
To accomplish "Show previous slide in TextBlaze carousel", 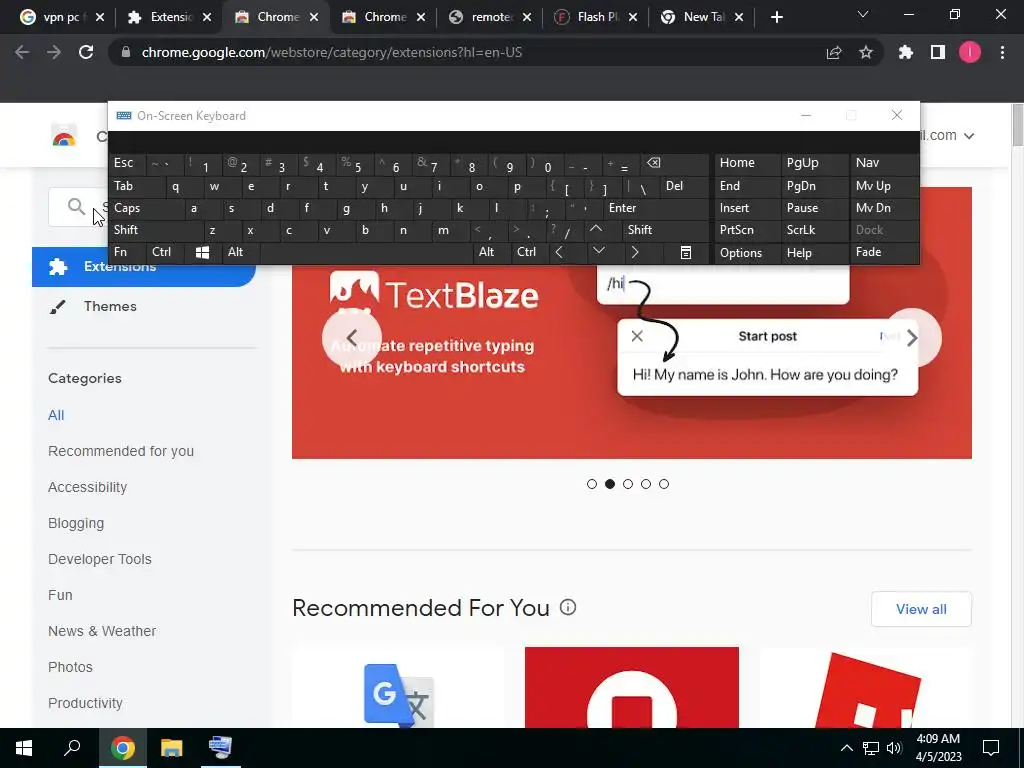I will coord(352,338).
